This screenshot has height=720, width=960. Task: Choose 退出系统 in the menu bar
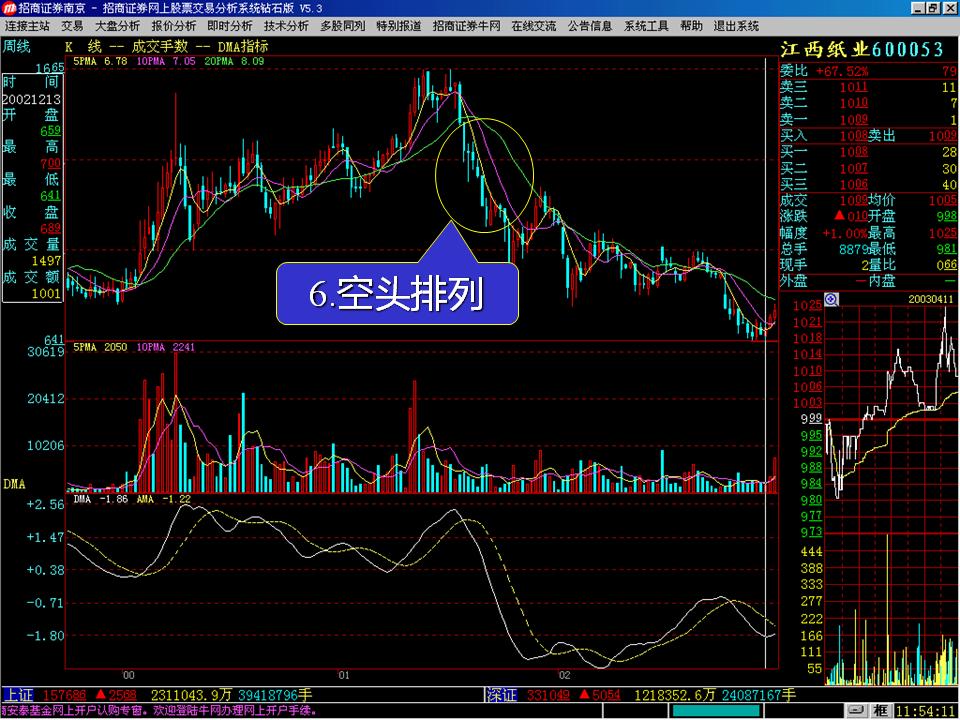[x=737, y=26]
